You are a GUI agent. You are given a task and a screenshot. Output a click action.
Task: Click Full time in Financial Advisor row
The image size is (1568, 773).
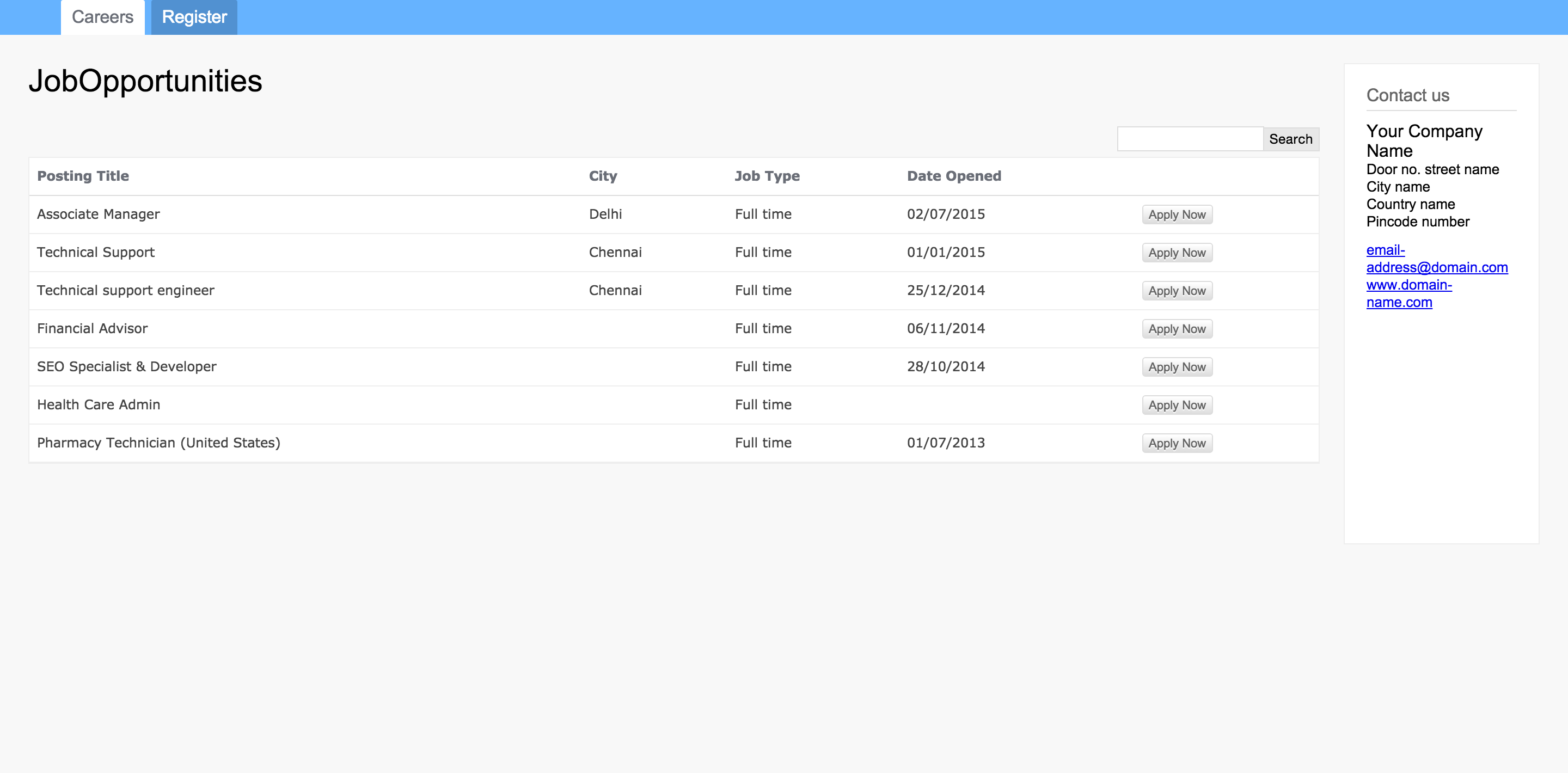click(x=763, y=329)
